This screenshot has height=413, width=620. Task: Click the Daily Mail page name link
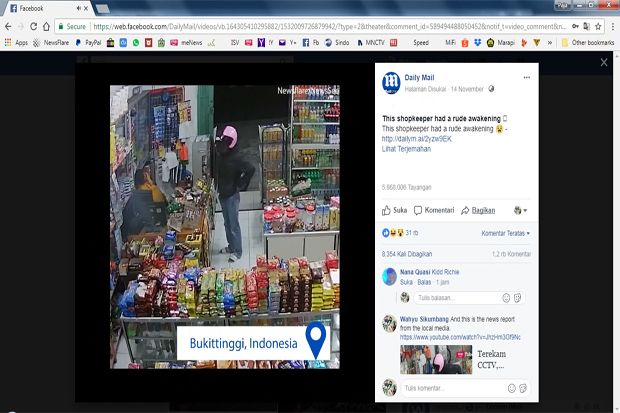(x=419, y=78)
